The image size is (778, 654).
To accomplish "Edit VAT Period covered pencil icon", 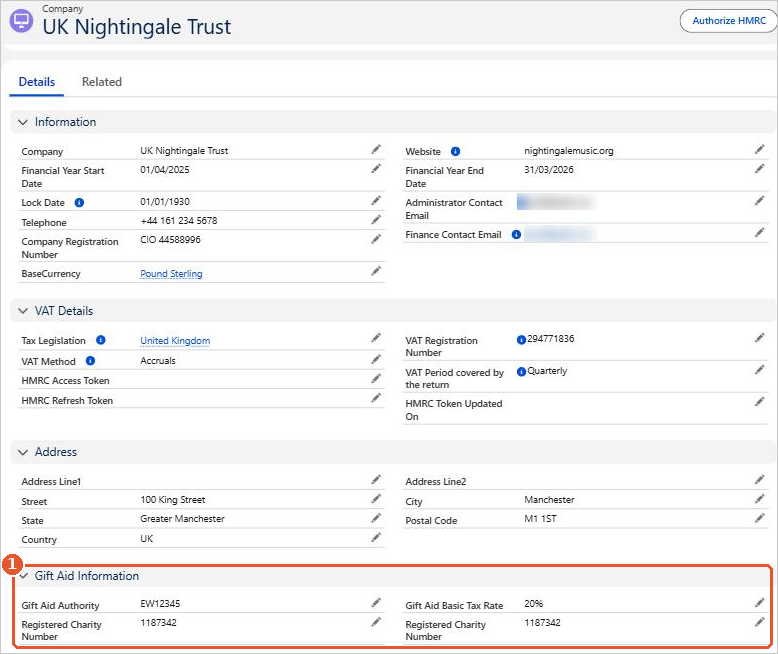I will pos(760,370).
